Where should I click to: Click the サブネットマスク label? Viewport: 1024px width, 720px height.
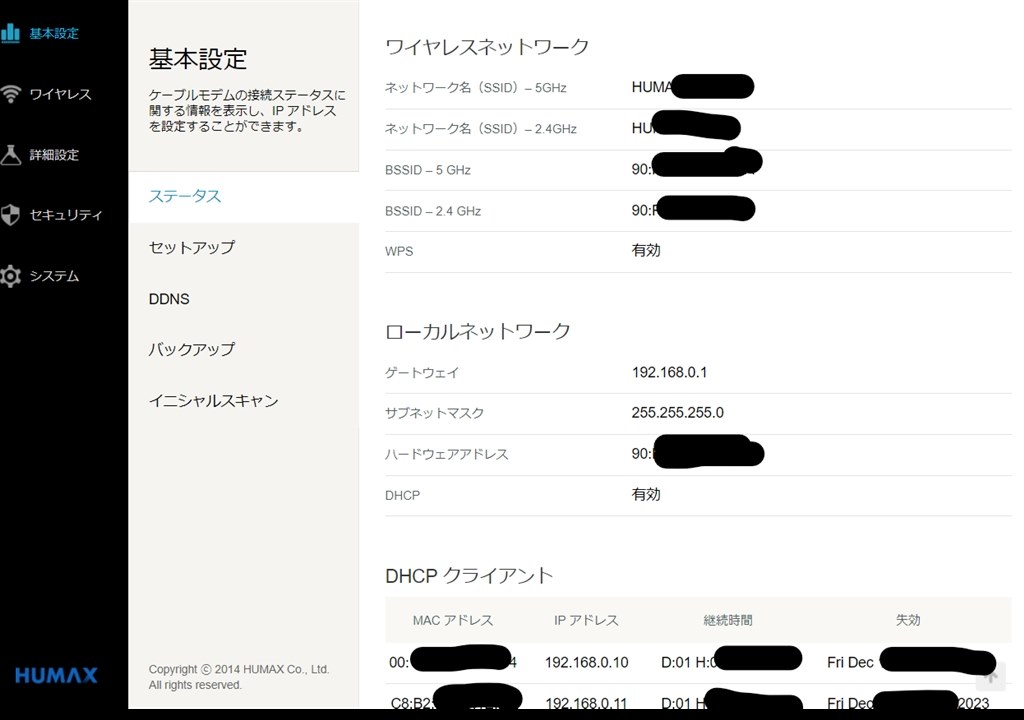[x=434, y=413]
